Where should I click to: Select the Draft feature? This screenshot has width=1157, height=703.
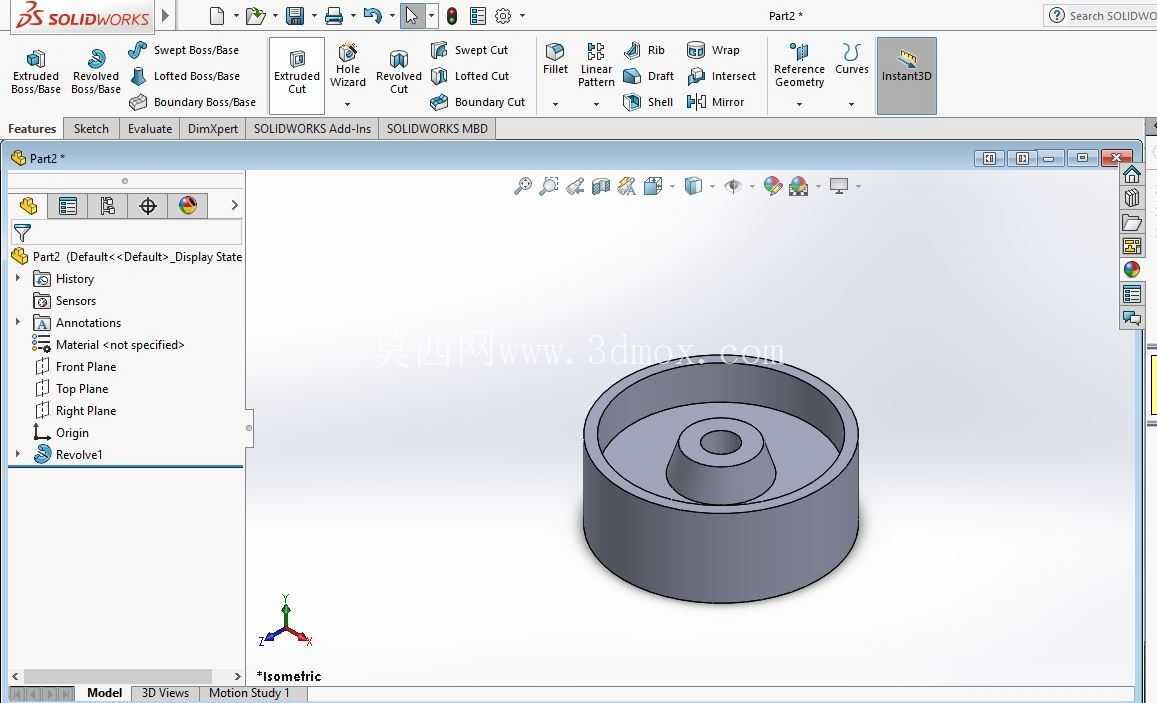(x=649, y=76)
